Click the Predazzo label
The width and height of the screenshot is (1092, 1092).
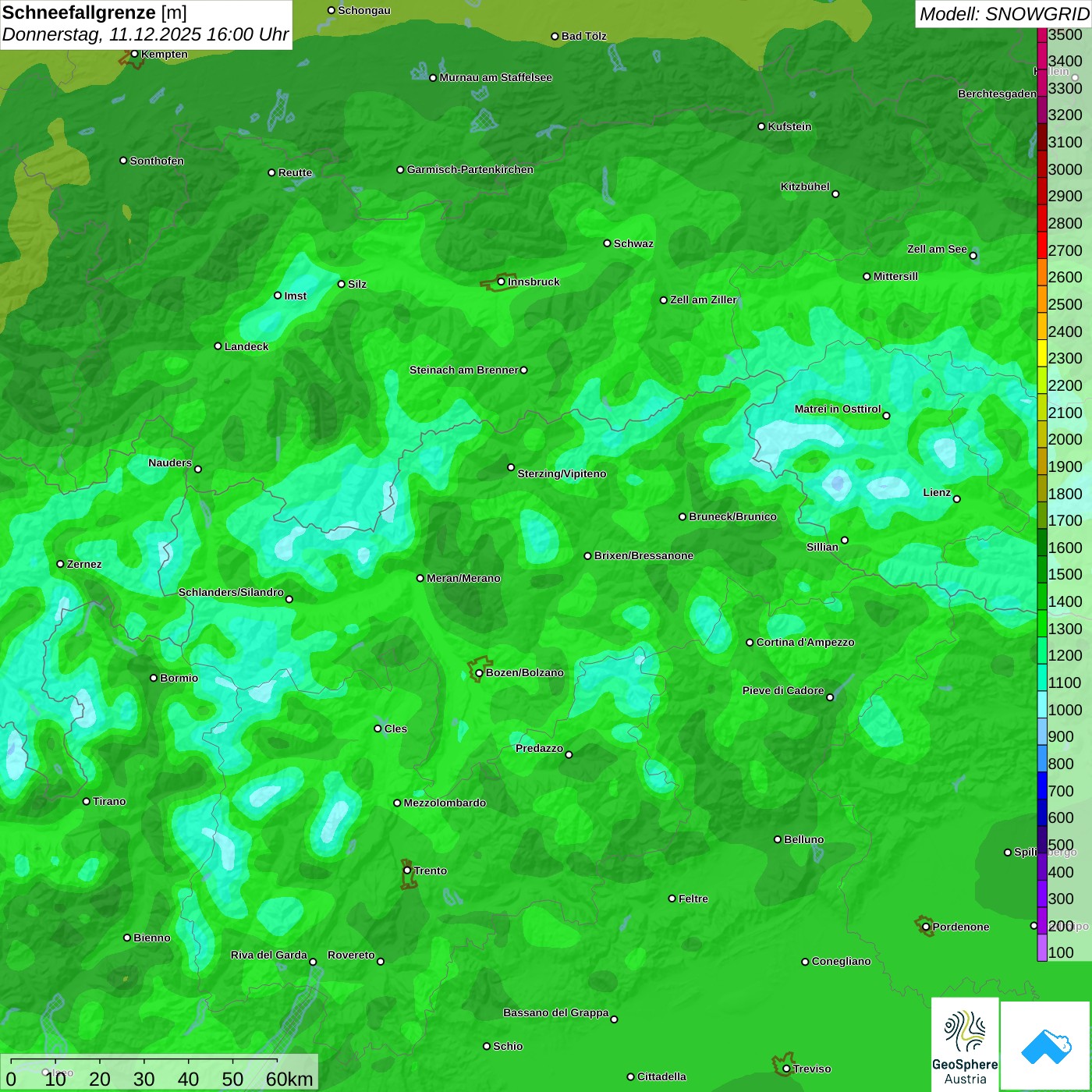click(539, 748)
